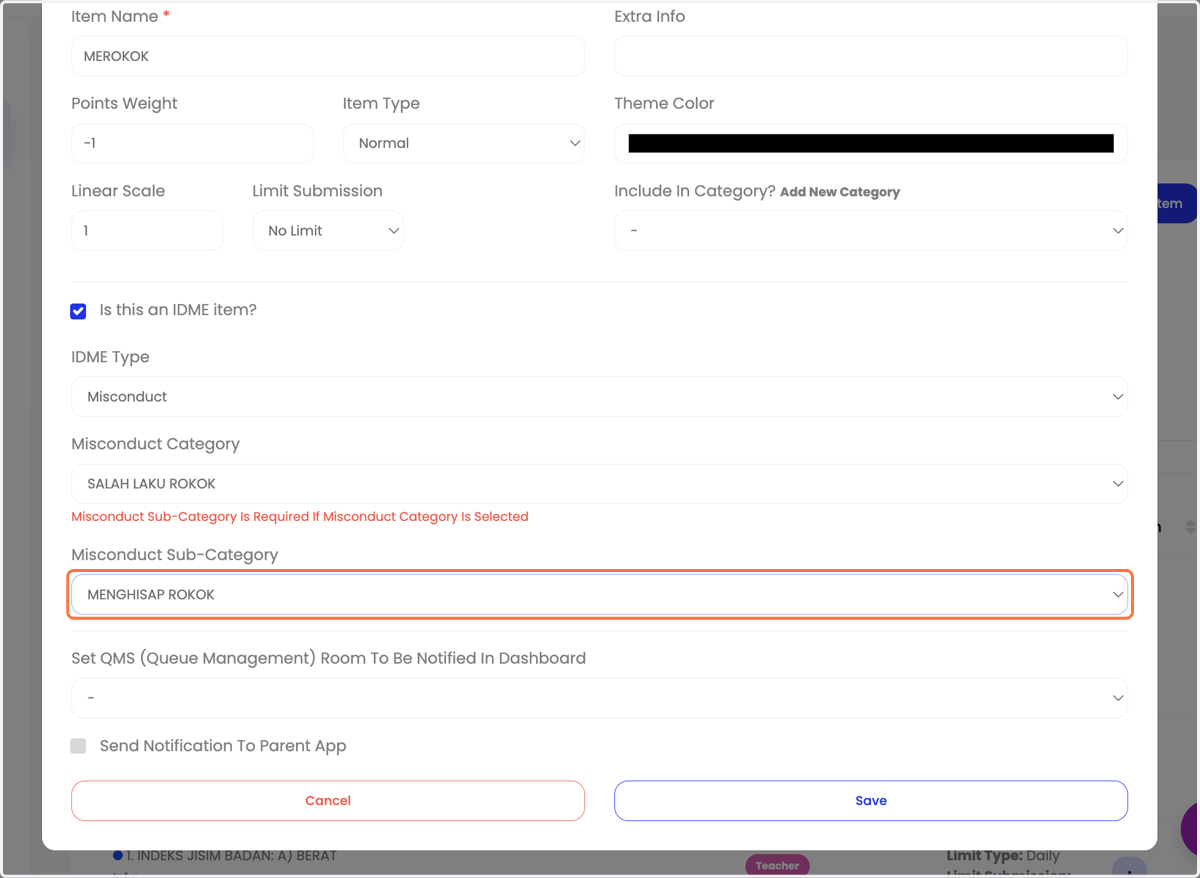Viewport: 1200px width, 878px height.
Task: Click the Item Name field containing MEROKOK
Action: click(x=328, y=56)
